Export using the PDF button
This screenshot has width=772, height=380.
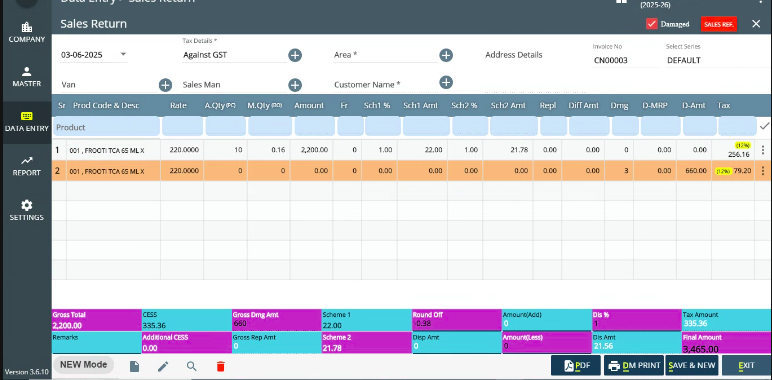click(576, 365)
